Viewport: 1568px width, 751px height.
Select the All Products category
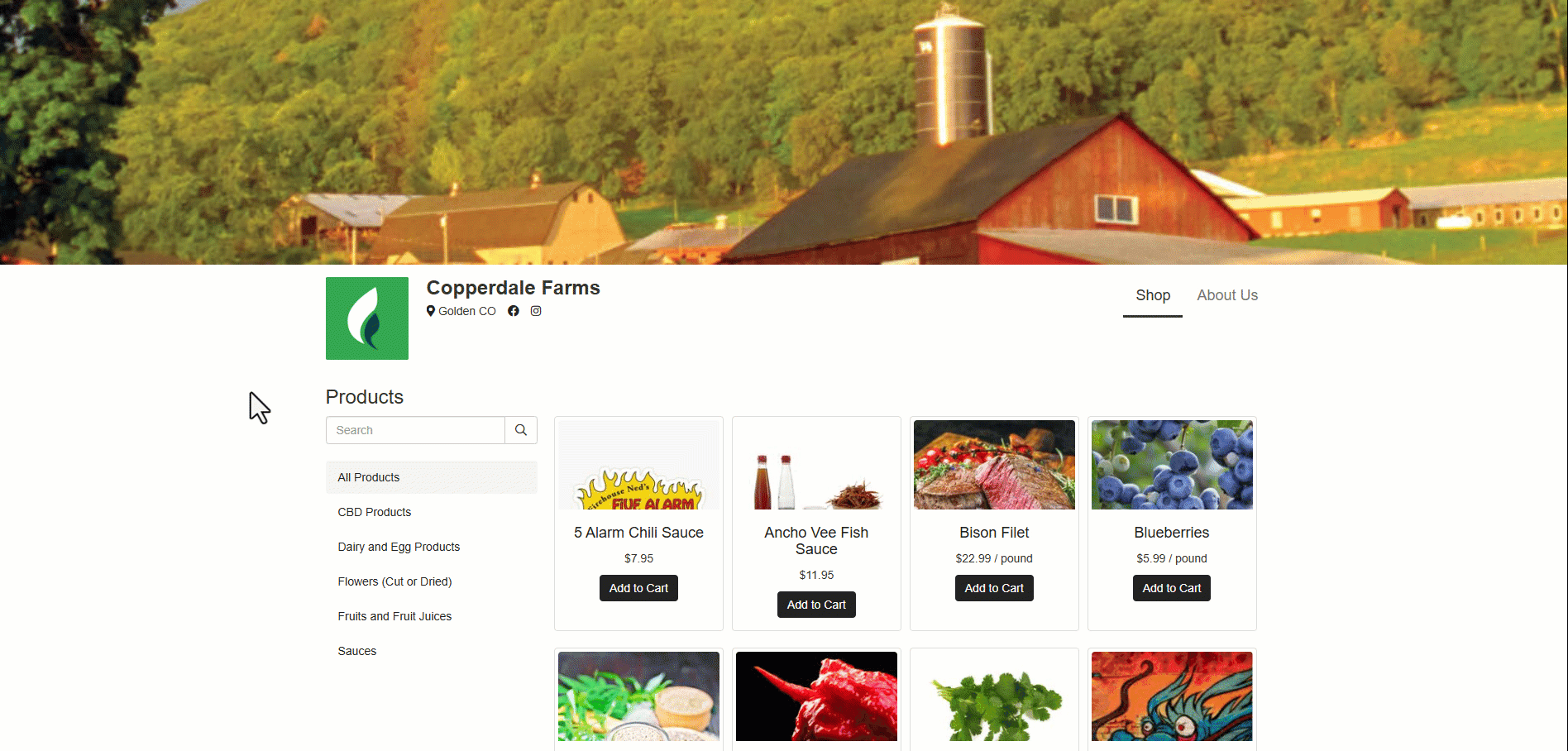432,477
